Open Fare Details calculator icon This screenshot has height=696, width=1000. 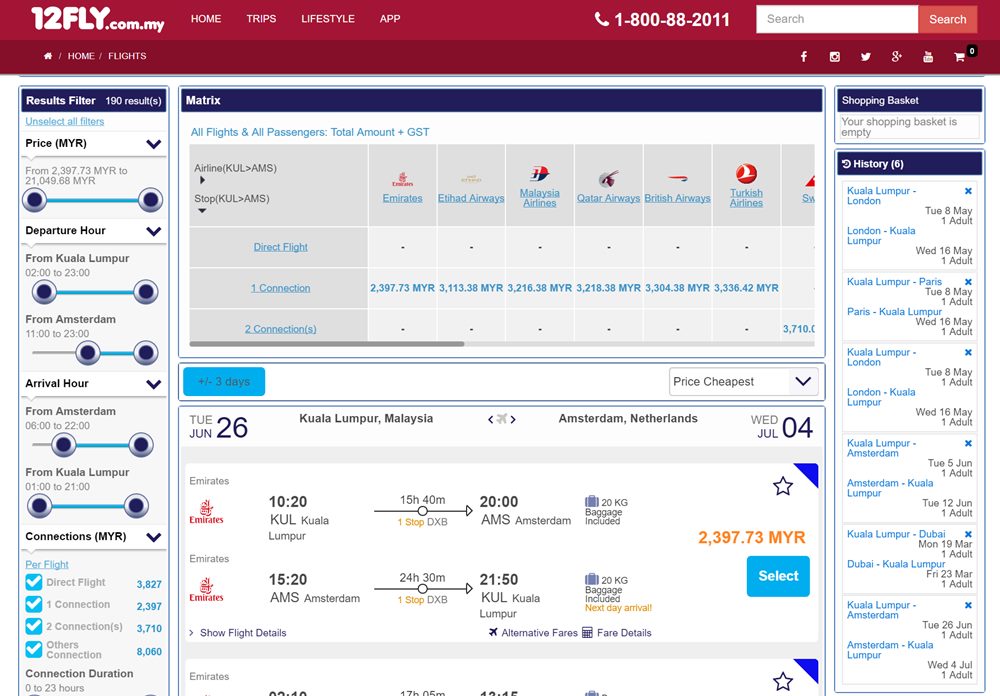click(x=587, y=632)
